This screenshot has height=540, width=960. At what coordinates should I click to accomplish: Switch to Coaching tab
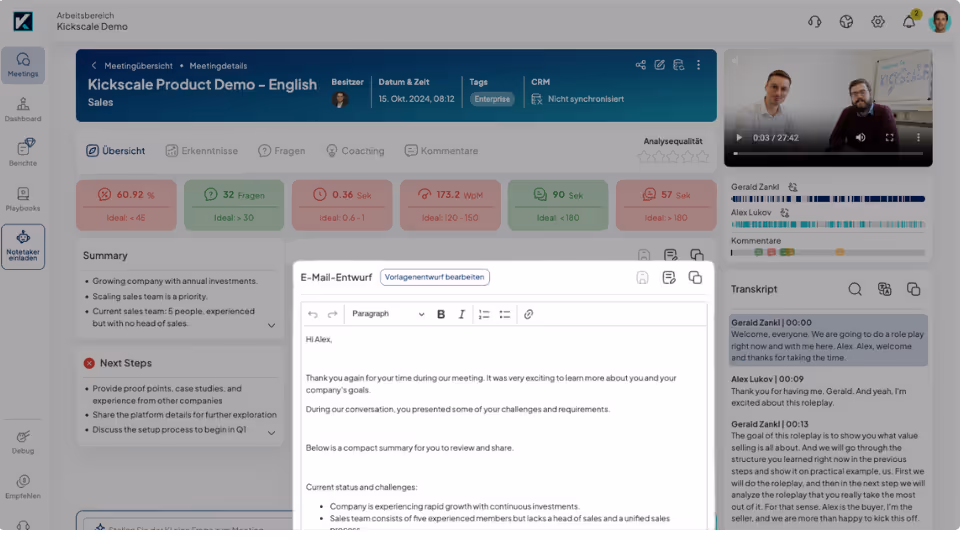tap(355, 151)
